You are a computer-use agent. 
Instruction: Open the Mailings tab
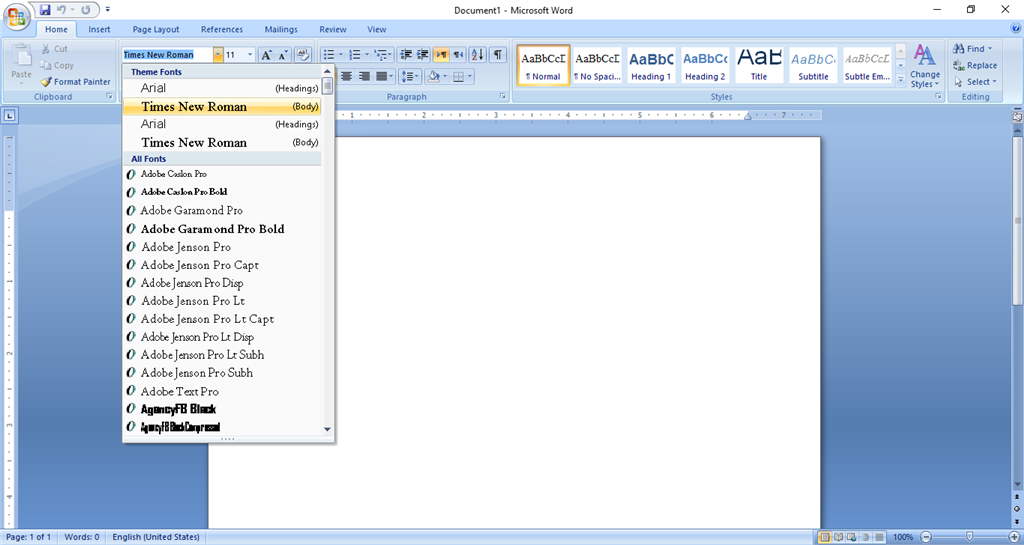[x=281, y=29]
